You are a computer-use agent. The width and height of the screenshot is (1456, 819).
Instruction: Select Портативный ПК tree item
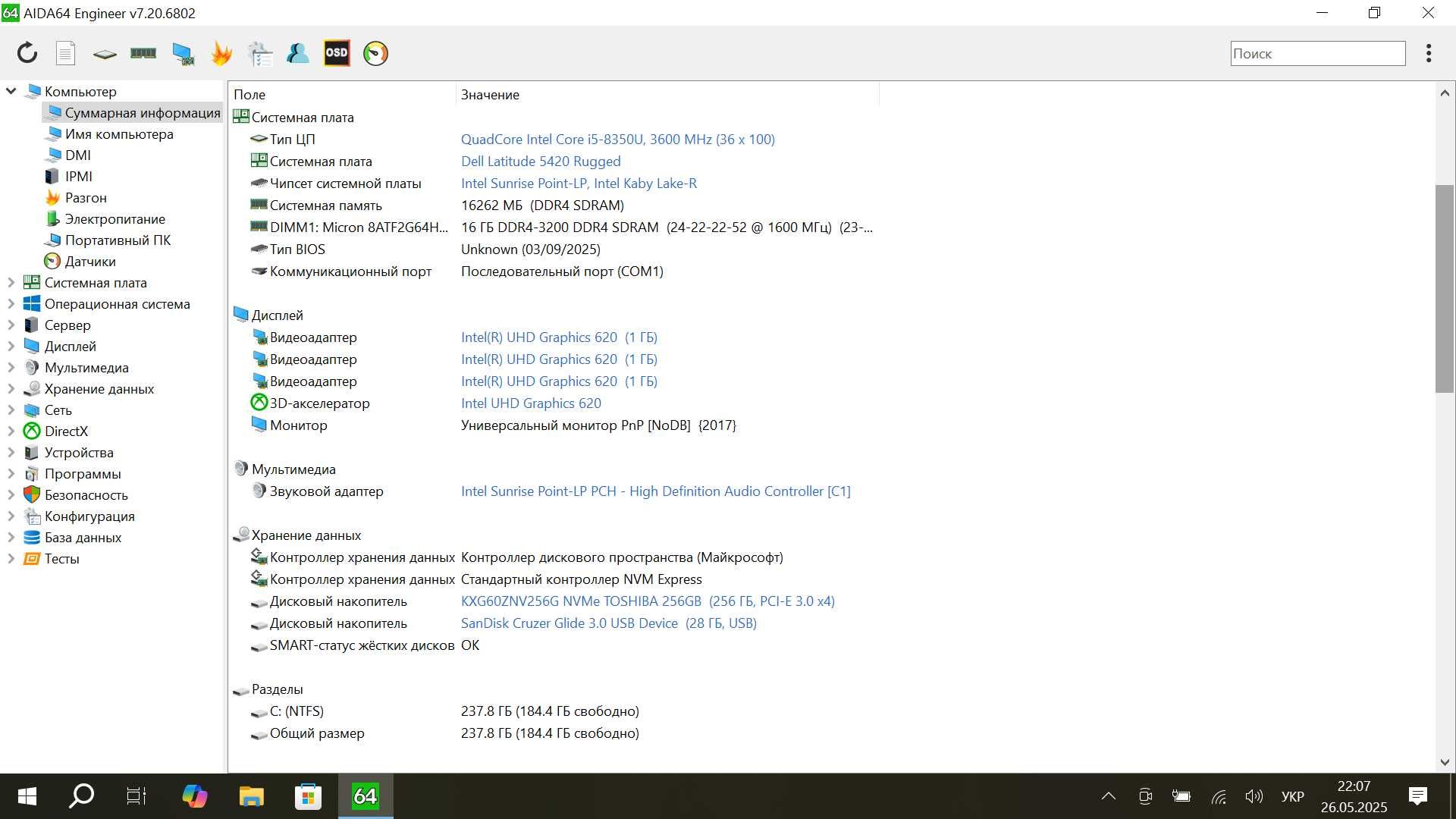pos(118,240)
